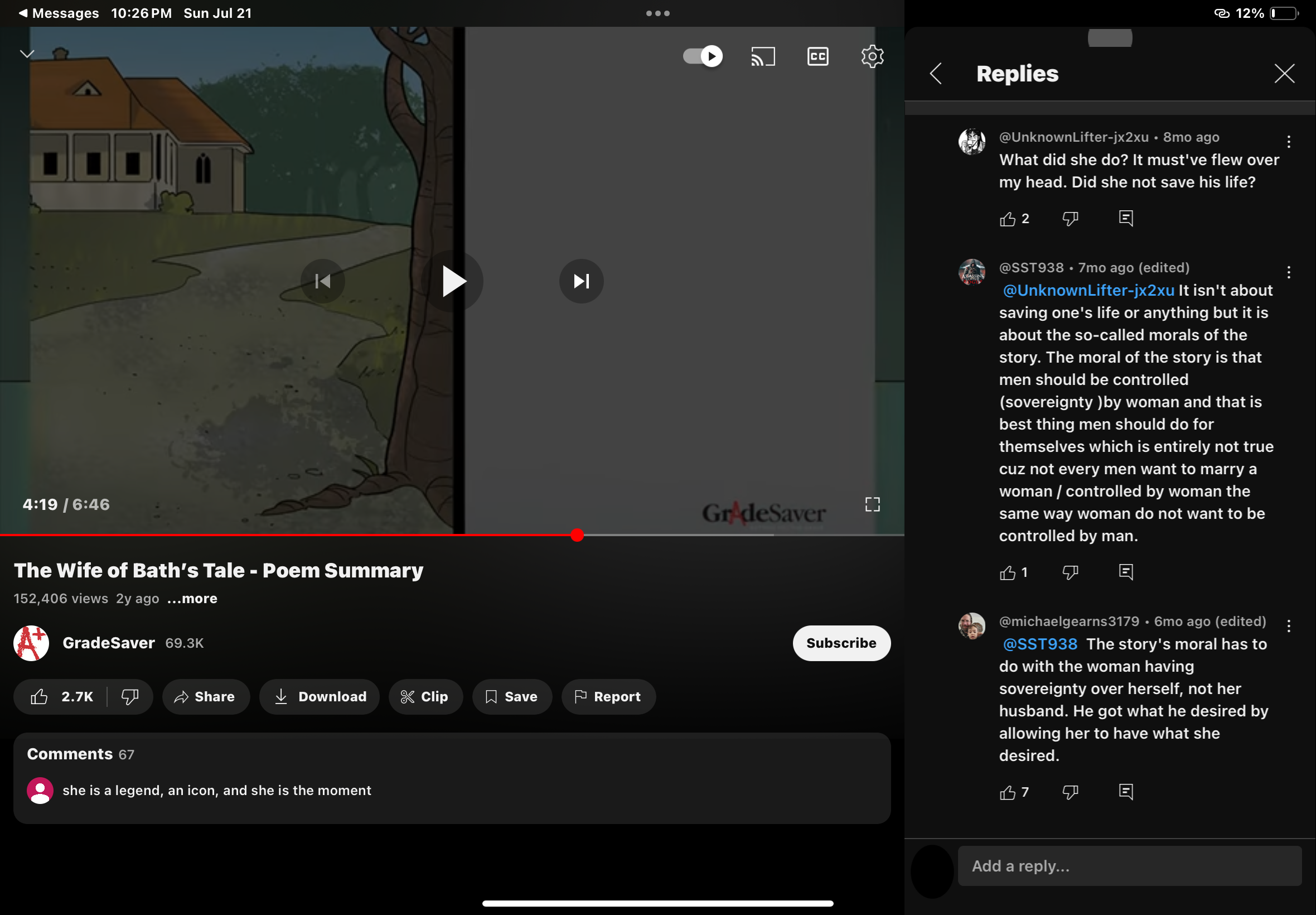Click the red progress bar scrubber
Viewport: 1316px width, 915px height.
pos(577,535)
